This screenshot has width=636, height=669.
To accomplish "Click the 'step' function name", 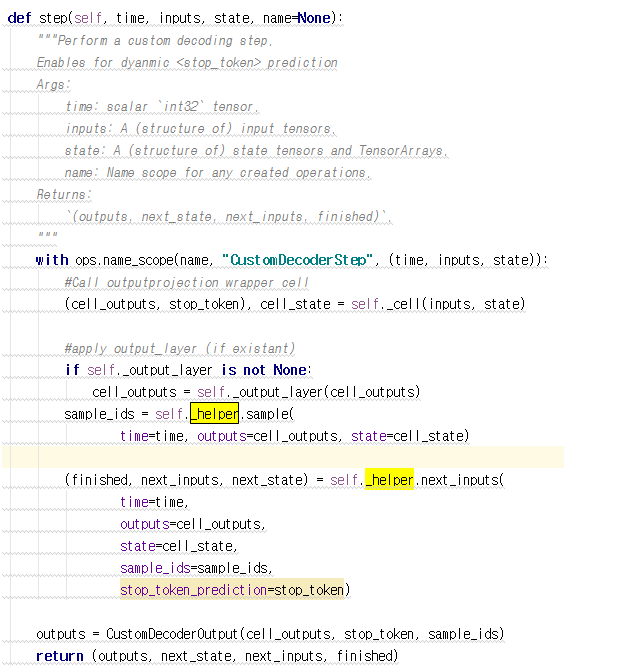I will tap(53, 18).
